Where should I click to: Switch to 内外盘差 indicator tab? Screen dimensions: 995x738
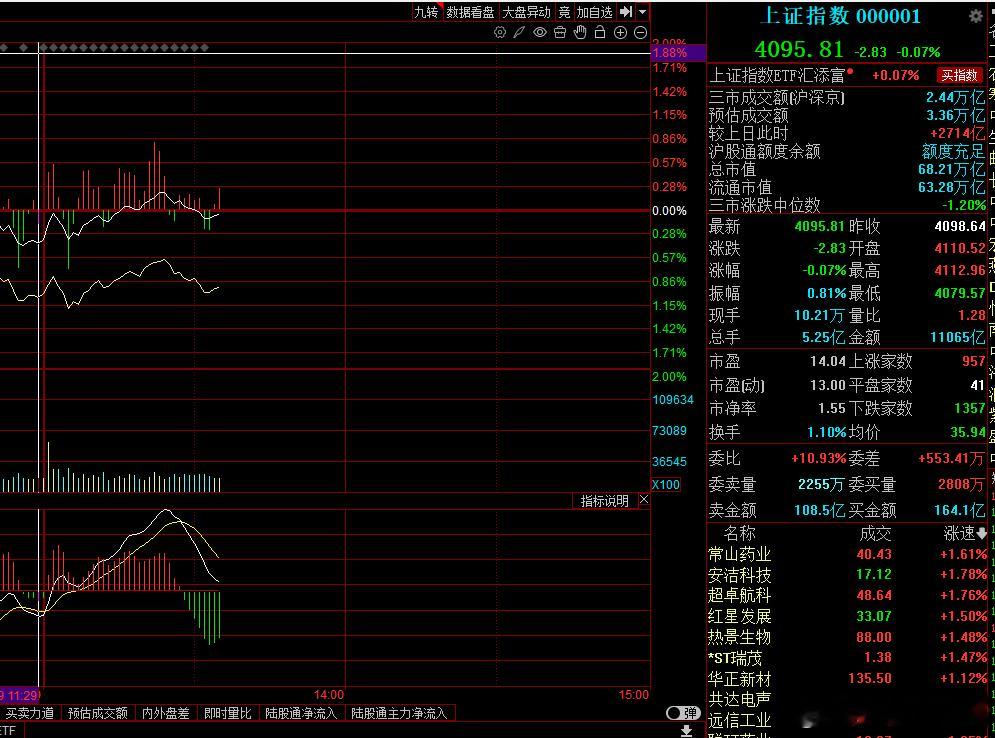pyautogui.click(x=166, y=713)
